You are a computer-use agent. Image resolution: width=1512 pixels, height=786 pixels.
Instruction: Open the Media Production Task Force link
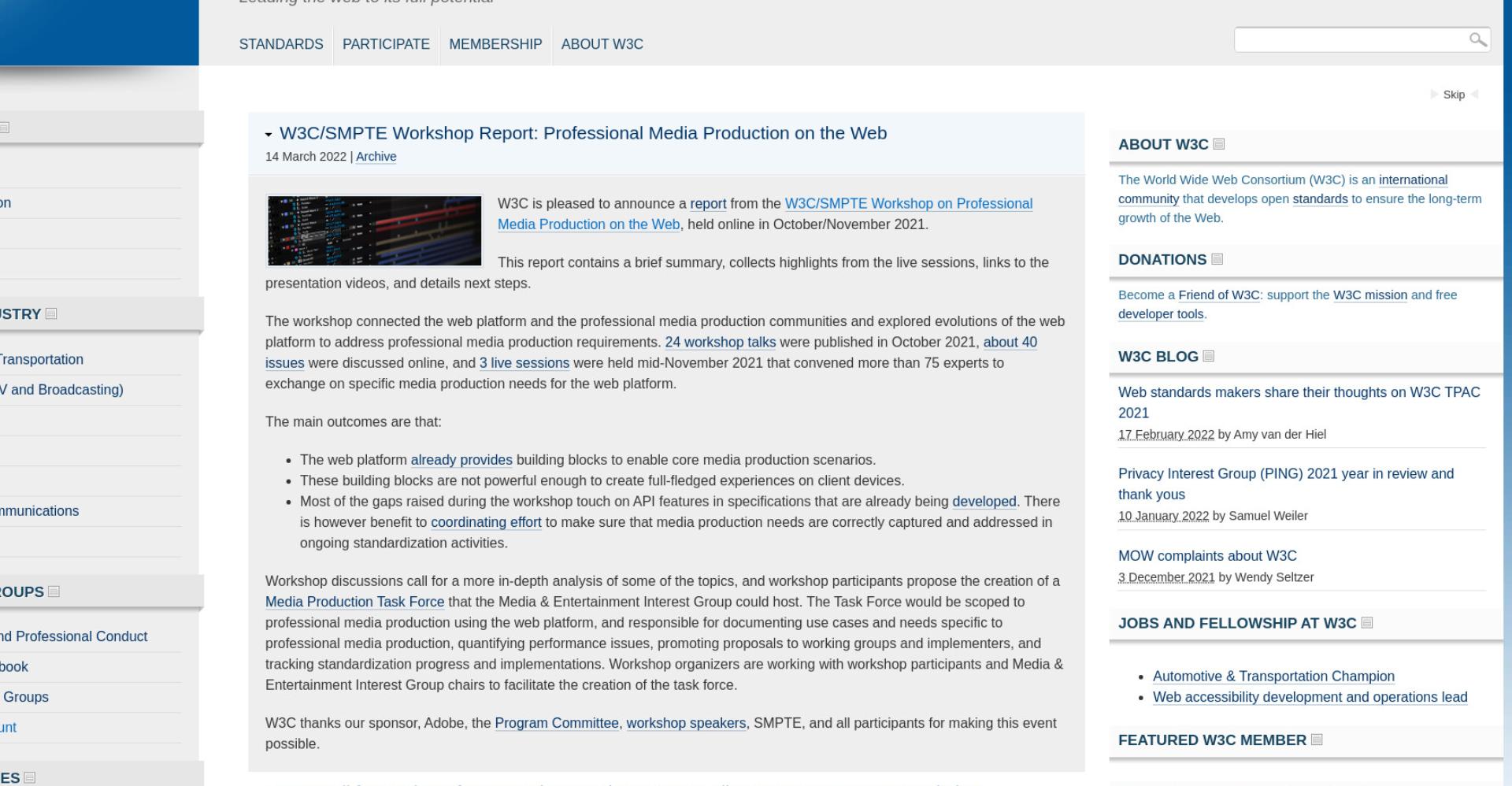[x=354, y=602]
